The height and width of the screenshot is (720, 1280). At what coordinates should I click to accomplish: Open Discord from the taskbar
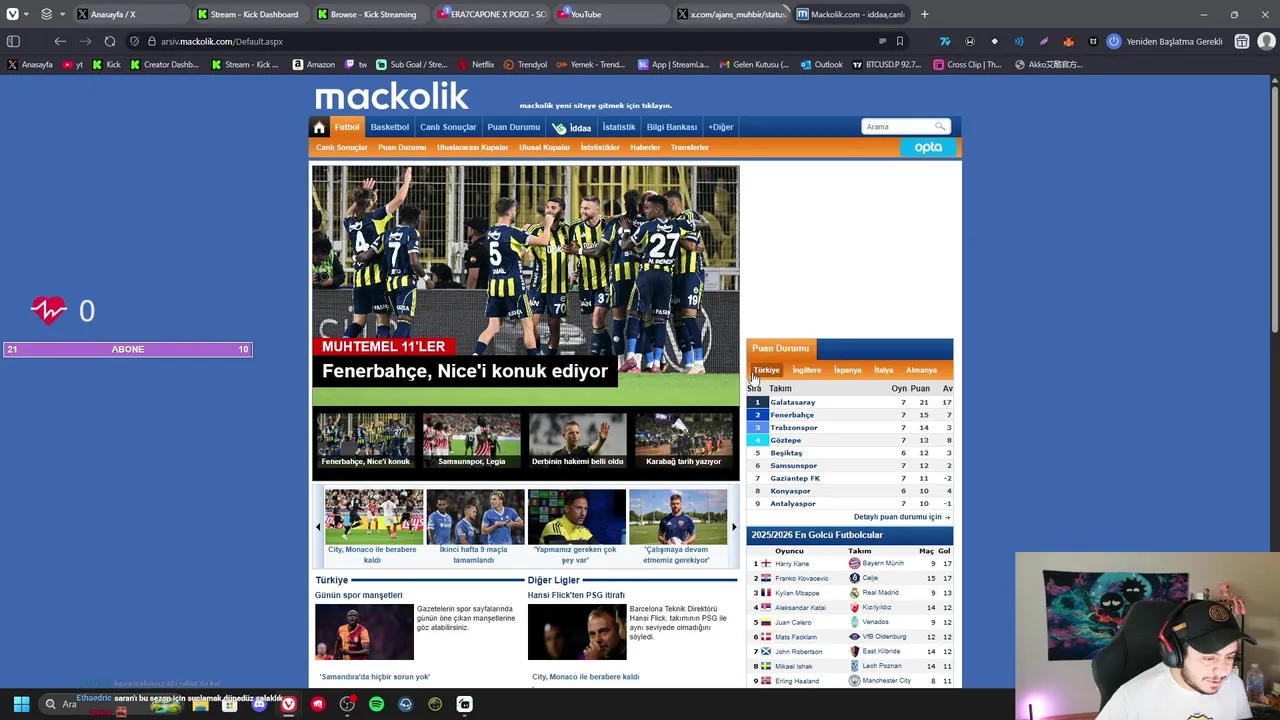pos(259,704)
